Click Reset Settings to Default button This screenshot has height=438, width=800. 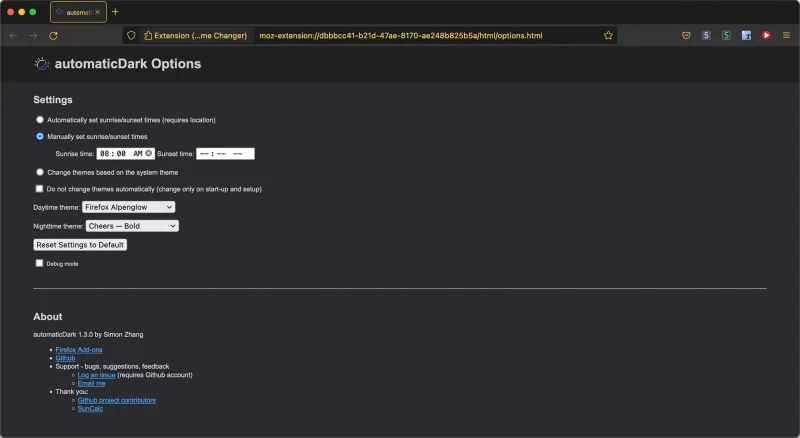80,244
